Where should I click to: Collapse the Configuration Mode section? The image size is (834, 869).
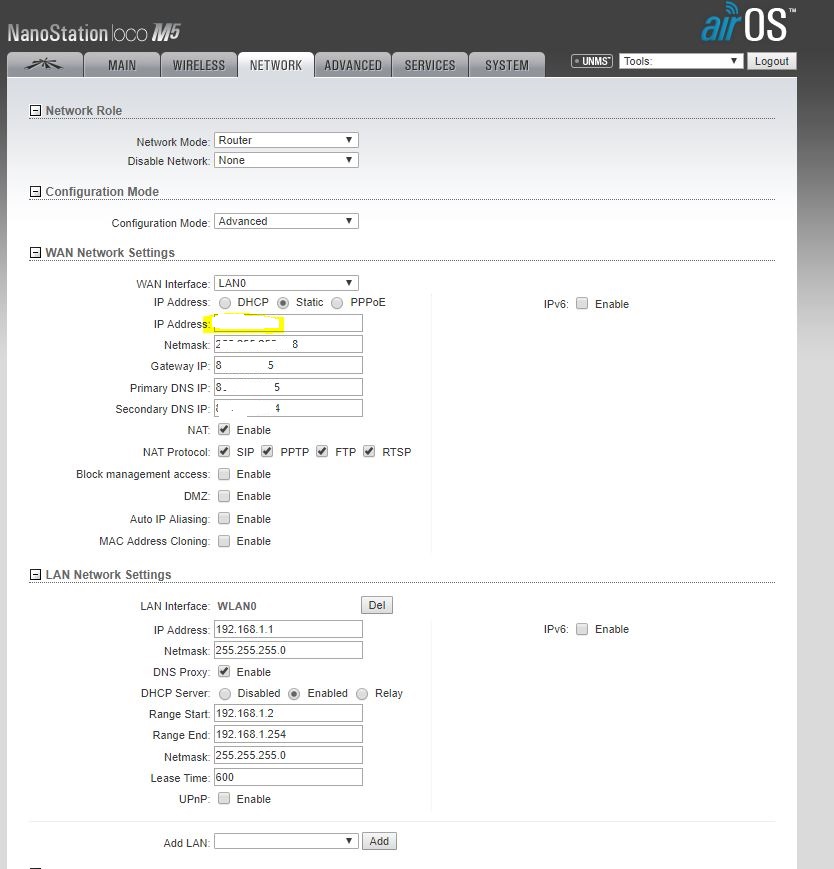35,192
